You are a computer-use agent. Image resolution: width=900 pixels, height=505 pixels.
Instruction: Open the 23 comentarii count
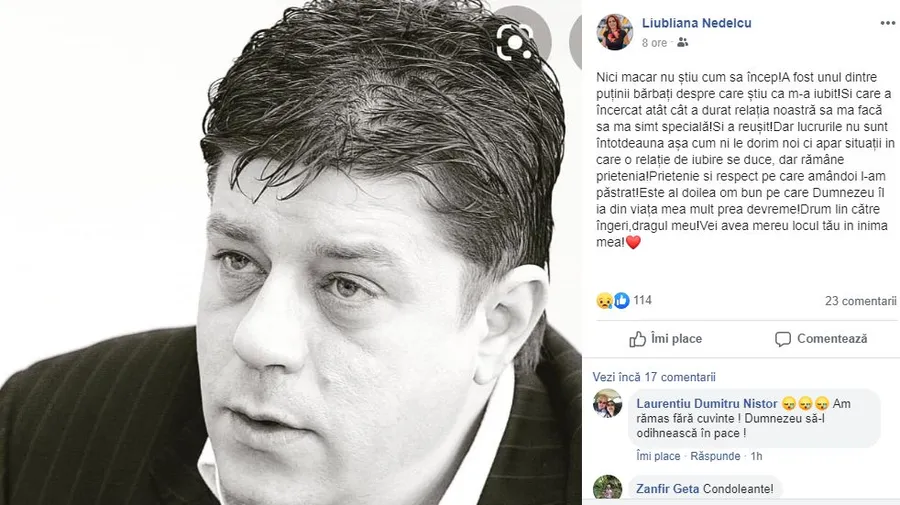pyautogui.click(x=860, y=301)
